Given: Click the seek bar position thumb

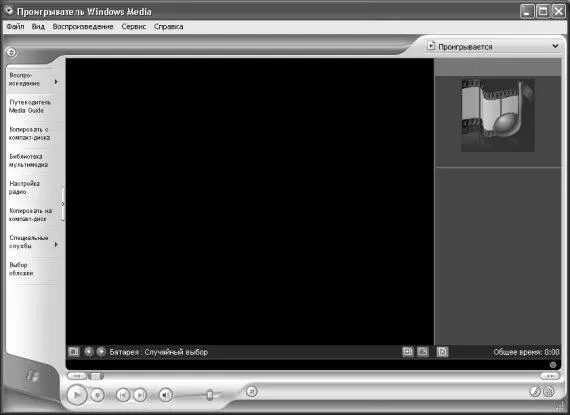Looking at the screenshot, I should tap(96, 375).
